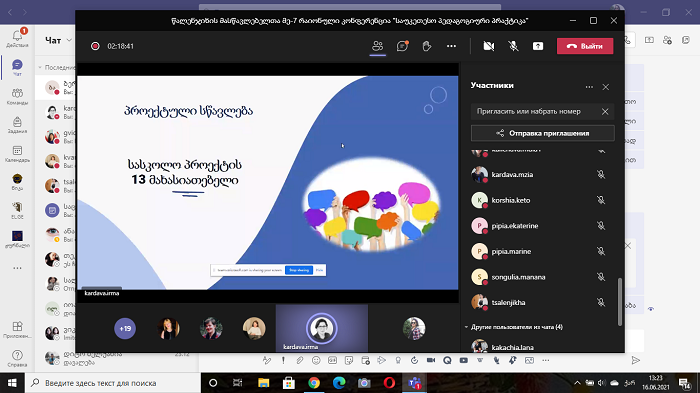700x393 pixels.
Task: Open the emoji picker in compose toolbar
Action: [x=316, y=360]
